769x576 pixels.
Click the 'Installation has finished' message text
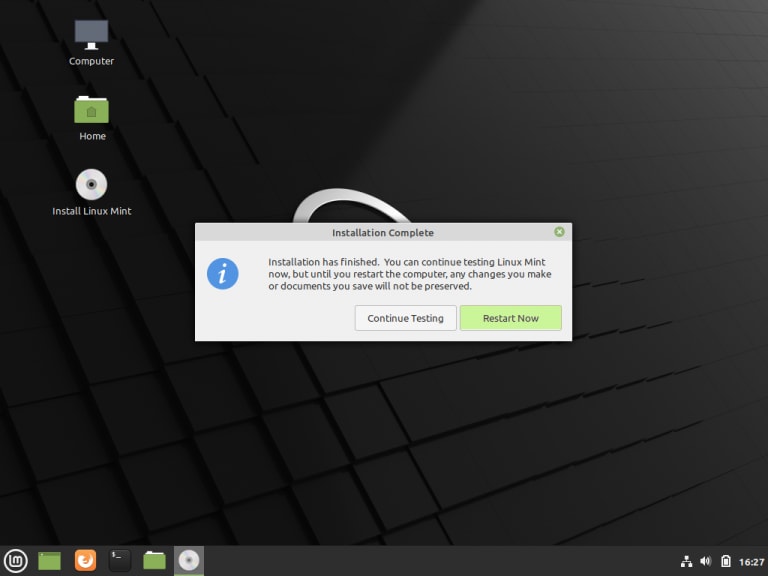tap(410, 274)
